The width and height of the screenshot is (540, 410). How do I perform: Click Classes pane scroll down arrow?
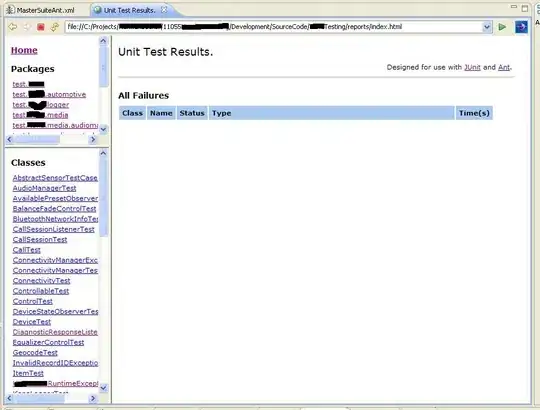pyautogui.click(x=103, y=388)
